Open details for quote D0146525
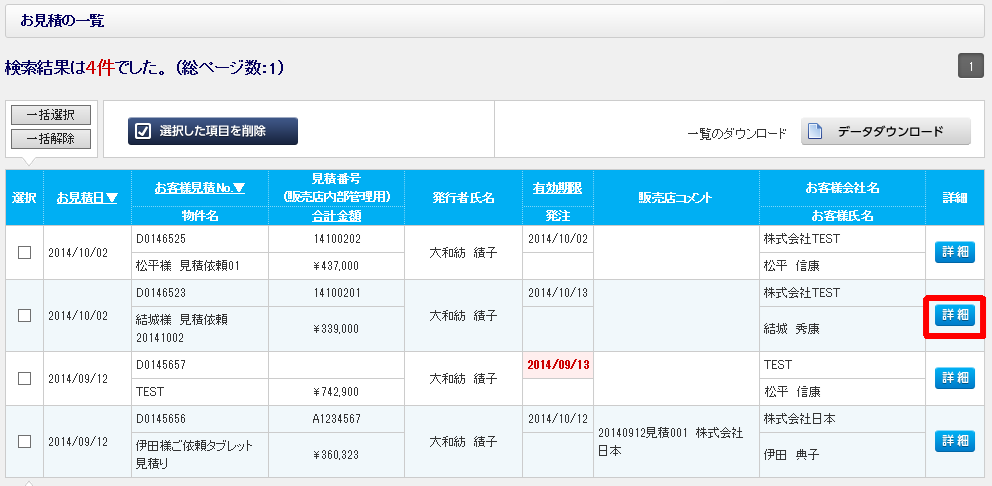Viewport: 992px width, 486px height. [x=953, y=252]
